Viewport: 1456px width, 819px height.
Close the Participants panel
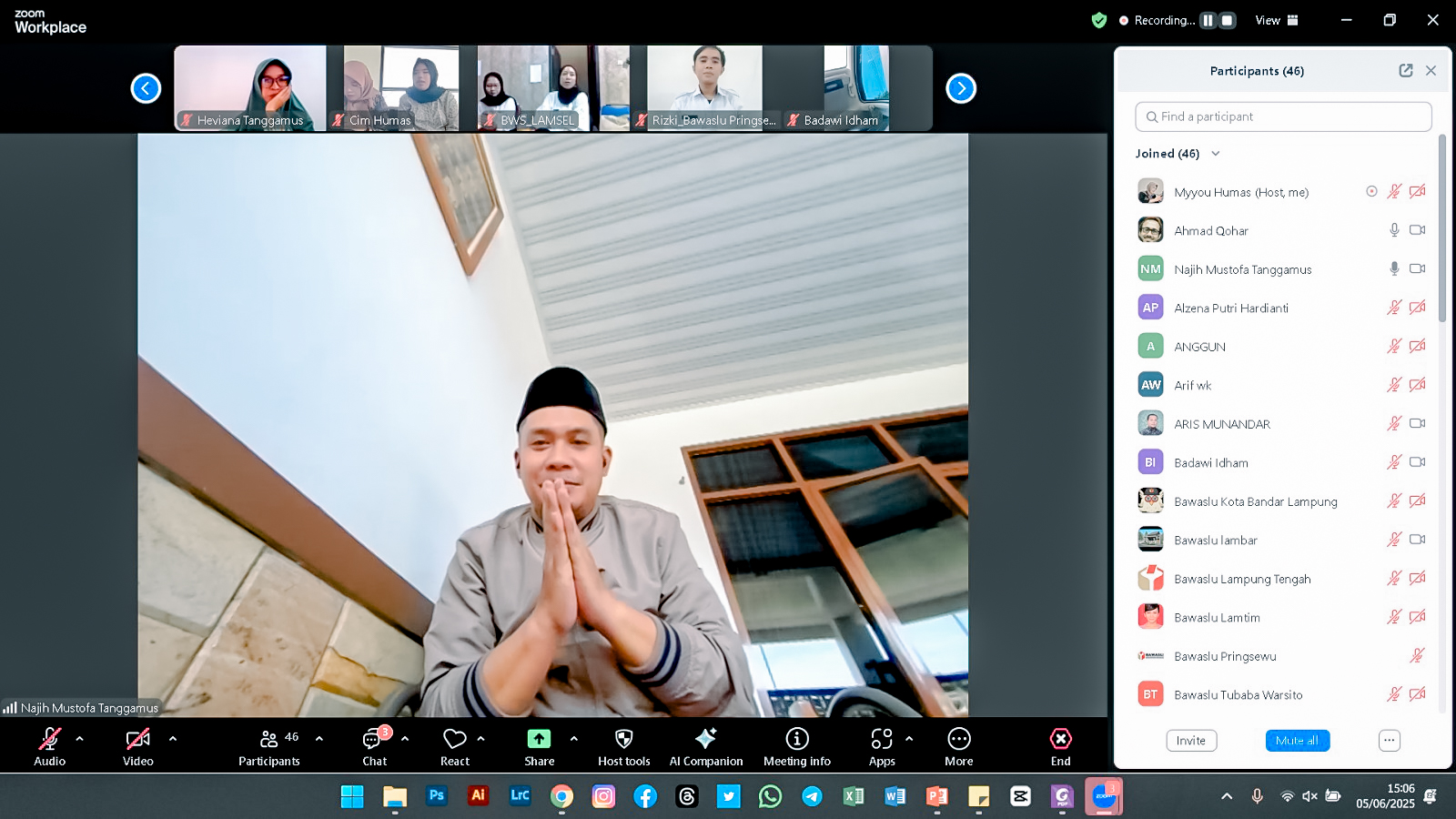[x=1431, y=70]
